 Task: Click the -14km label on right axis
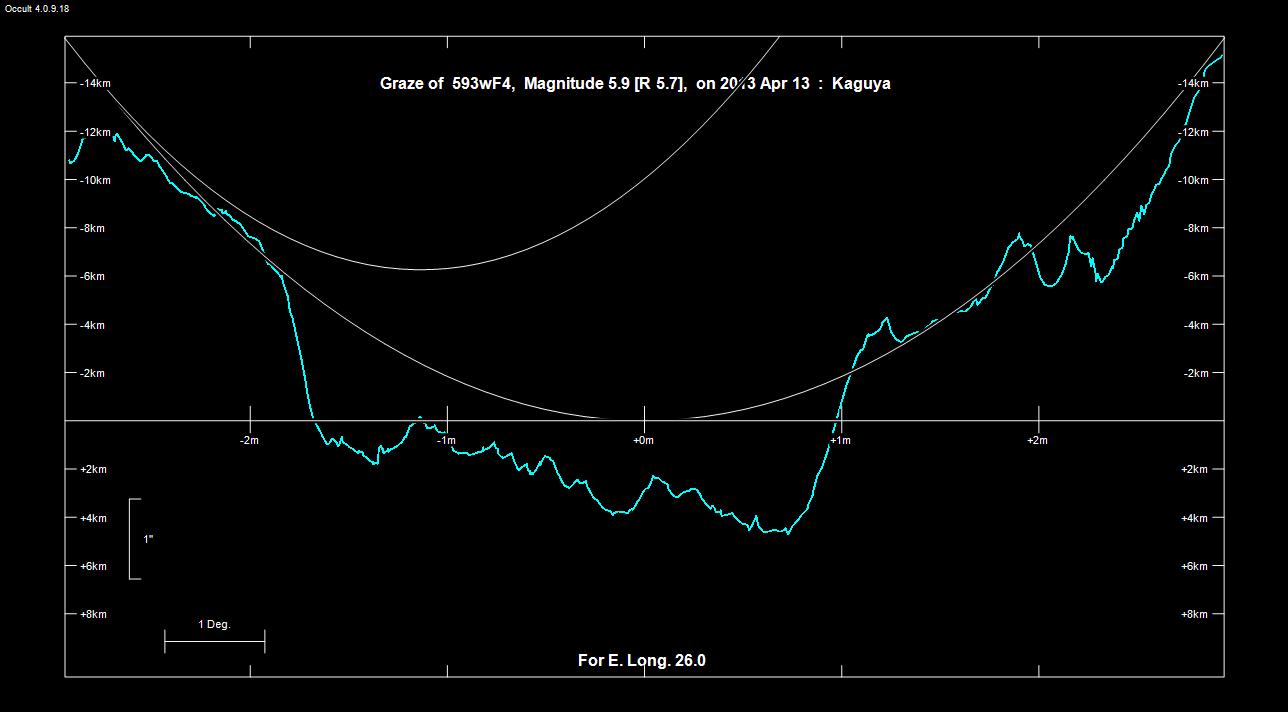pyautogui.click(x=1193, y=84)
